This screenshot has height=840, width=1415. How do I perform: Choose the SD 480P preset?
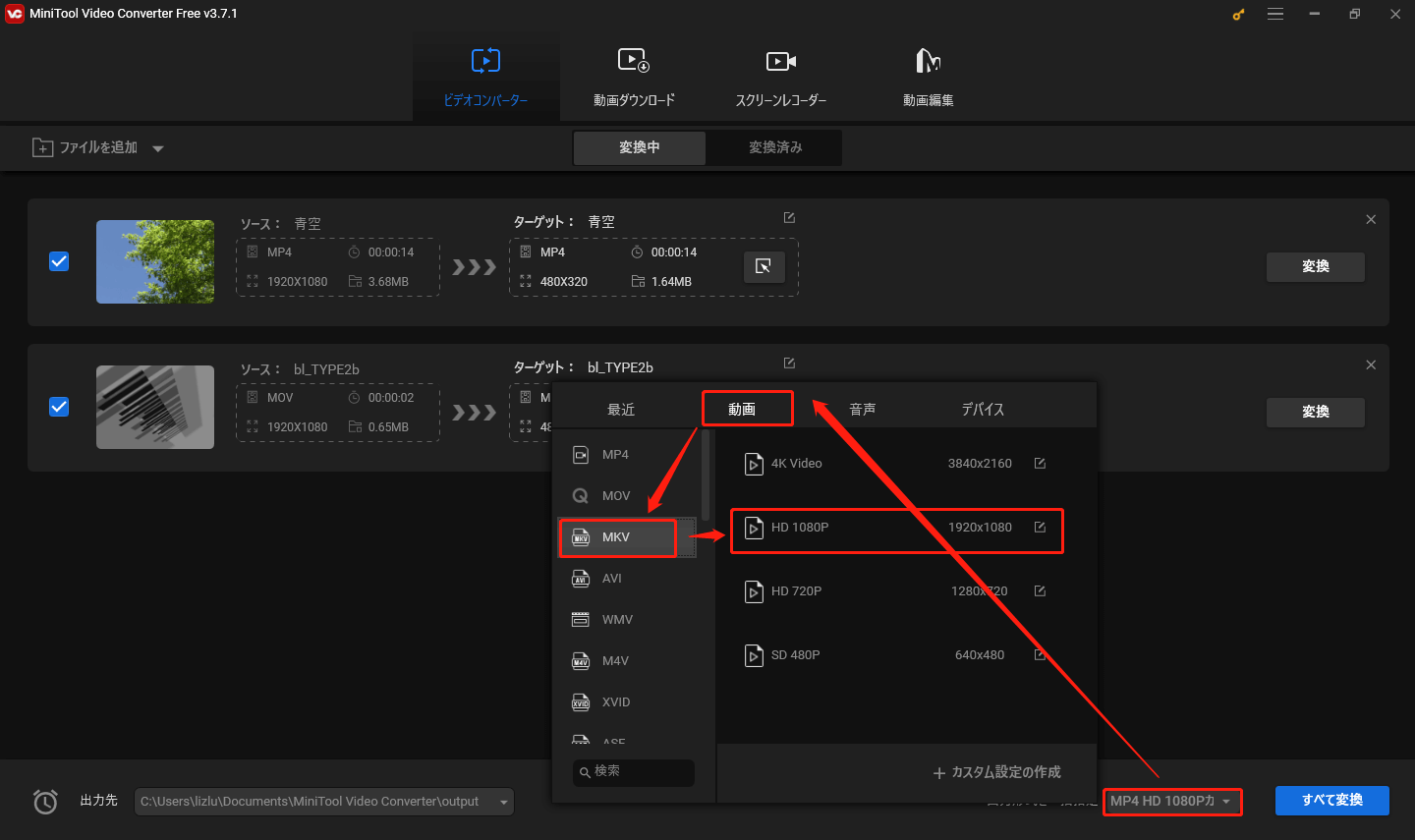[x=897, y=655]
